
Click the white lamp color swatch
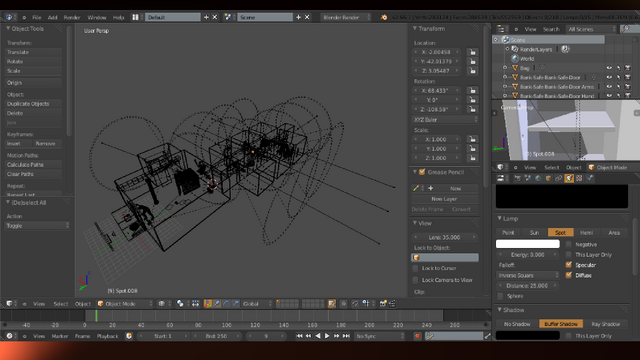click(527, 244)
